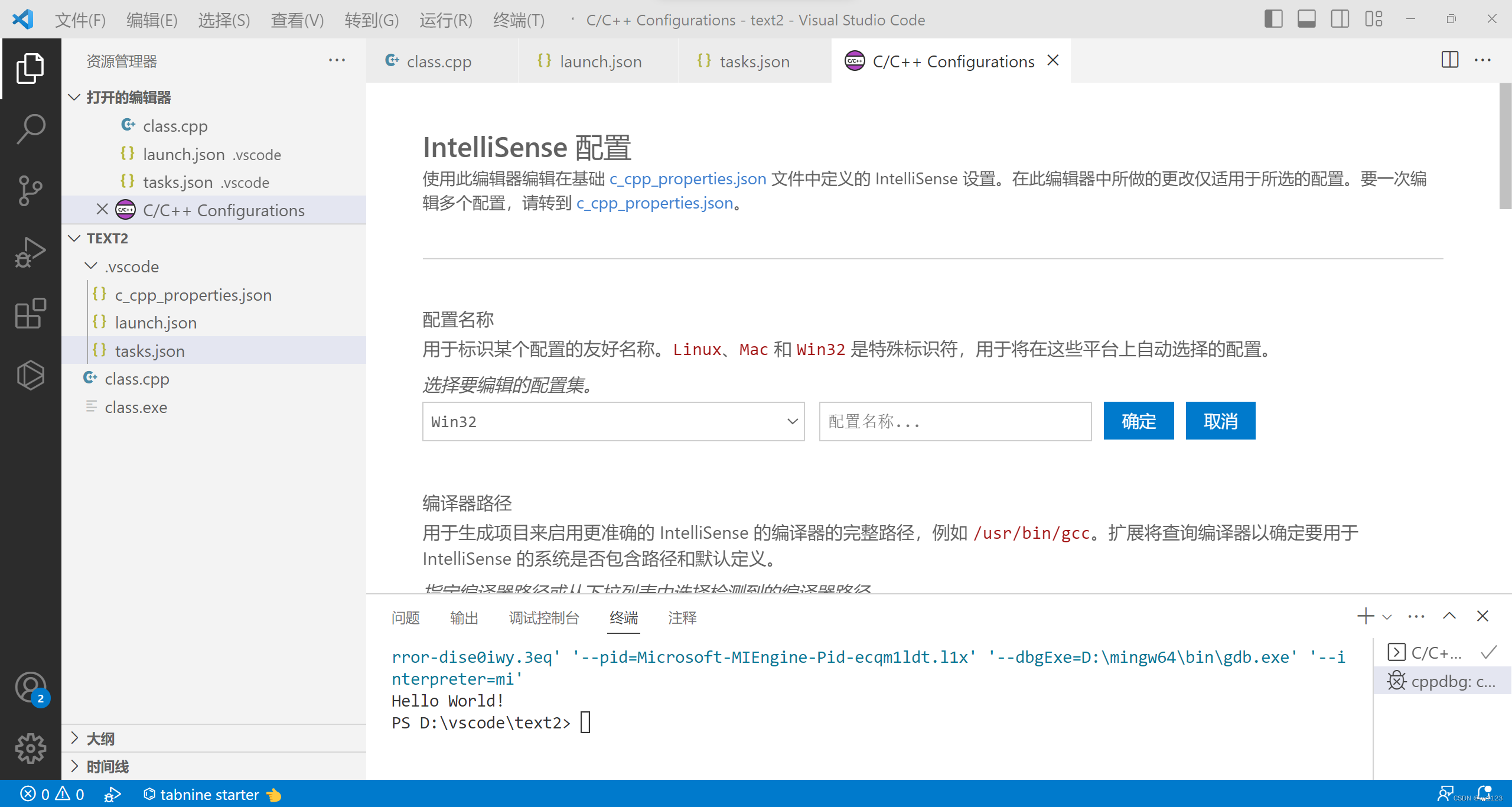Switch to the 问题 Problems tab
This screenshot has height=807, width=1512.
(x=405, y=617)
